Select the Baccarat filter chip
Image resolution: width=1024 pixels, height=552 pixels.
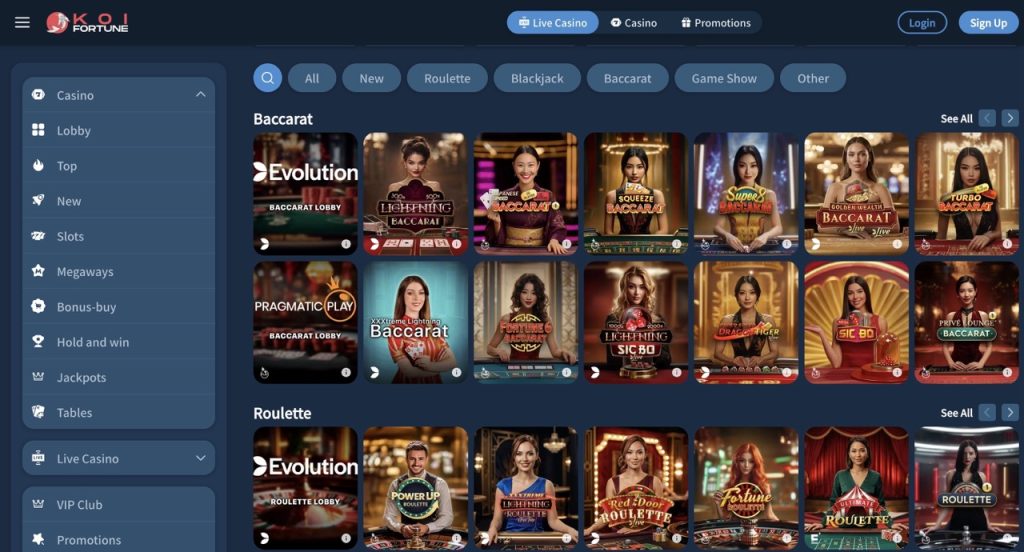click(x=628, y=78)
